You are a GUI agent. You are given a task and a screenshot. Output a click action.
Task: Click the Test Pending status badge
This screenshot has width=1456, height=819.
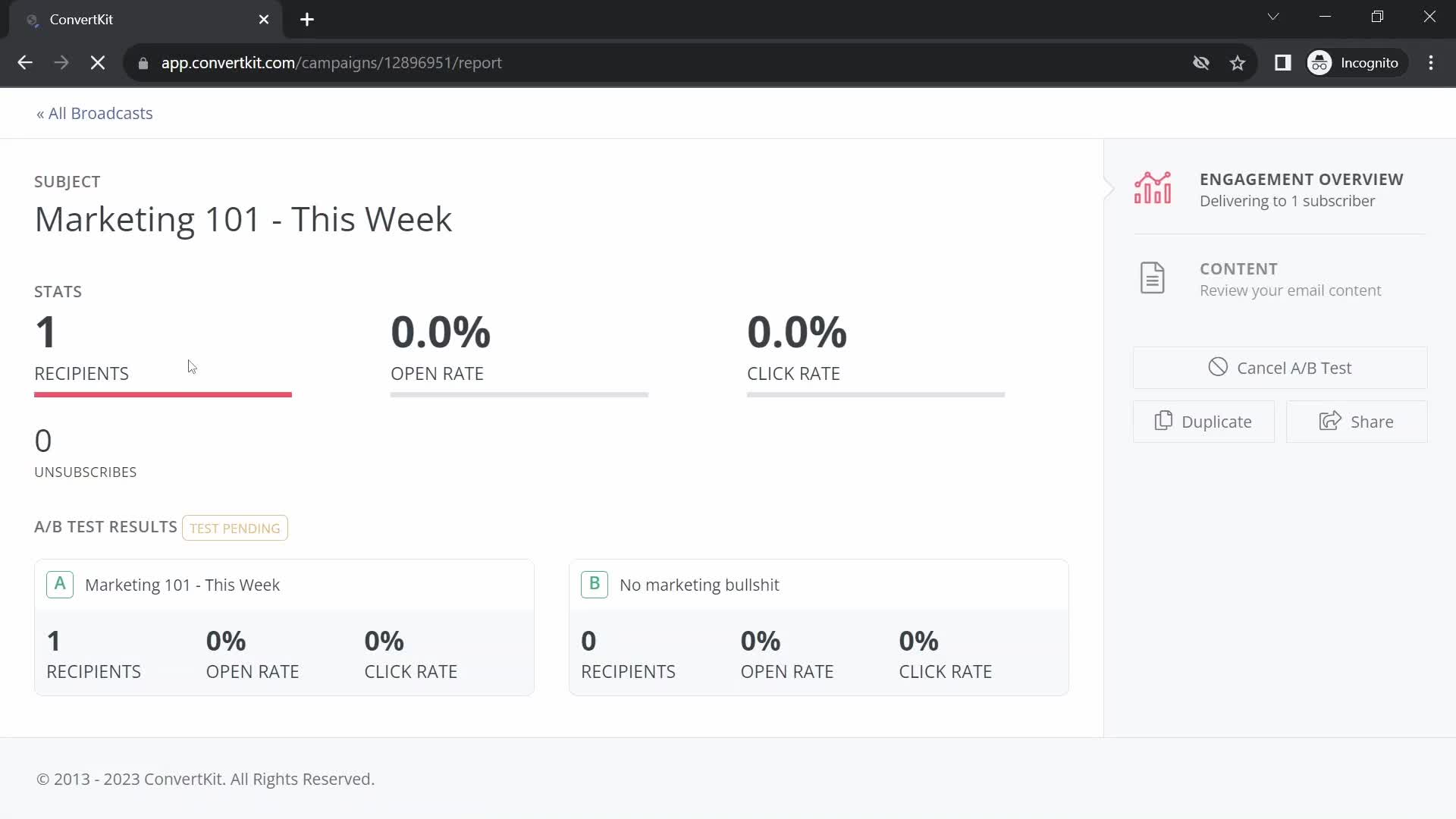point(234,528)
